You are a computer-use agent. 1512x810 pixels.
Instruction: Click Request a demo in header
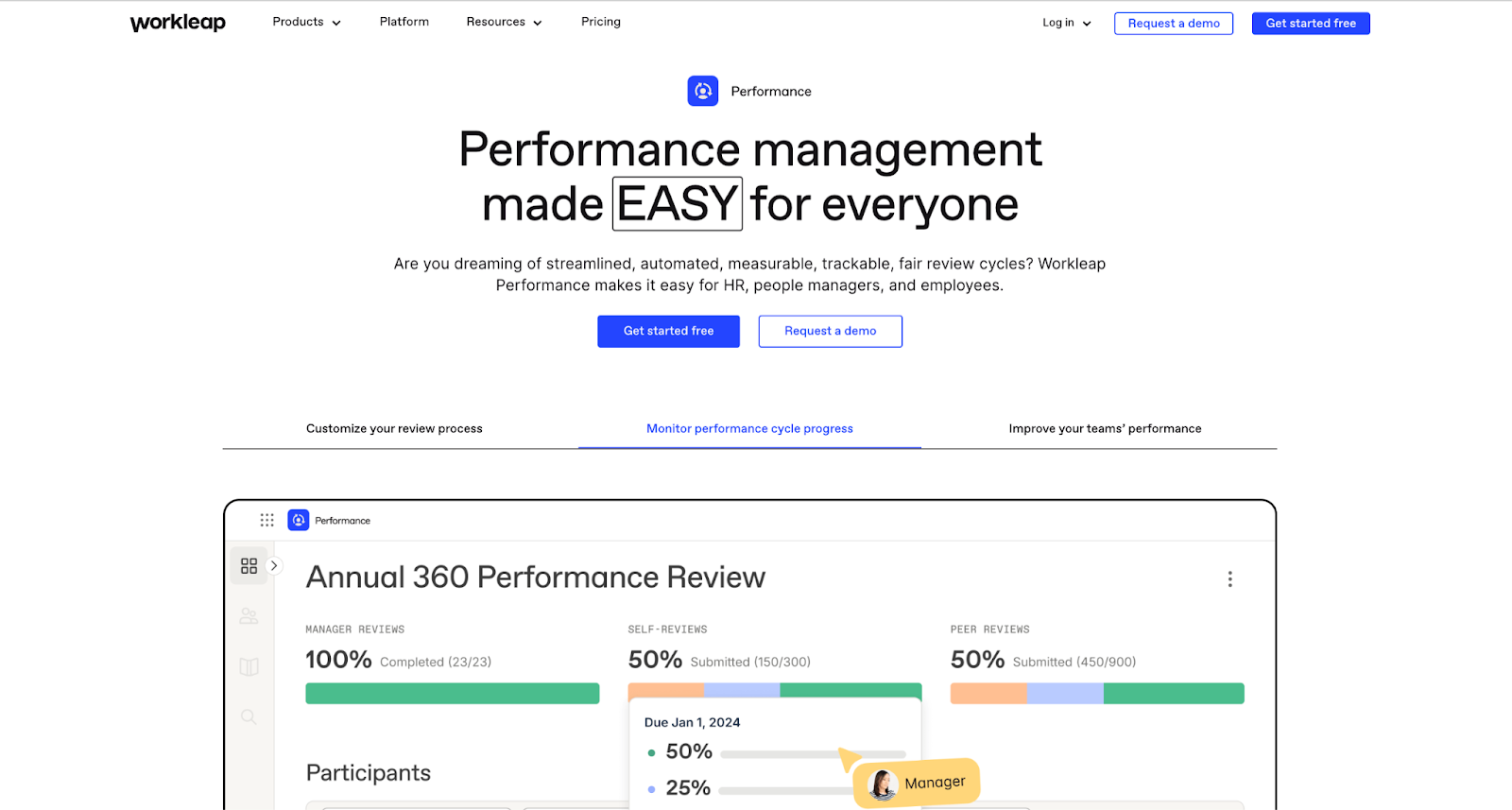(x=1174, y=24)
